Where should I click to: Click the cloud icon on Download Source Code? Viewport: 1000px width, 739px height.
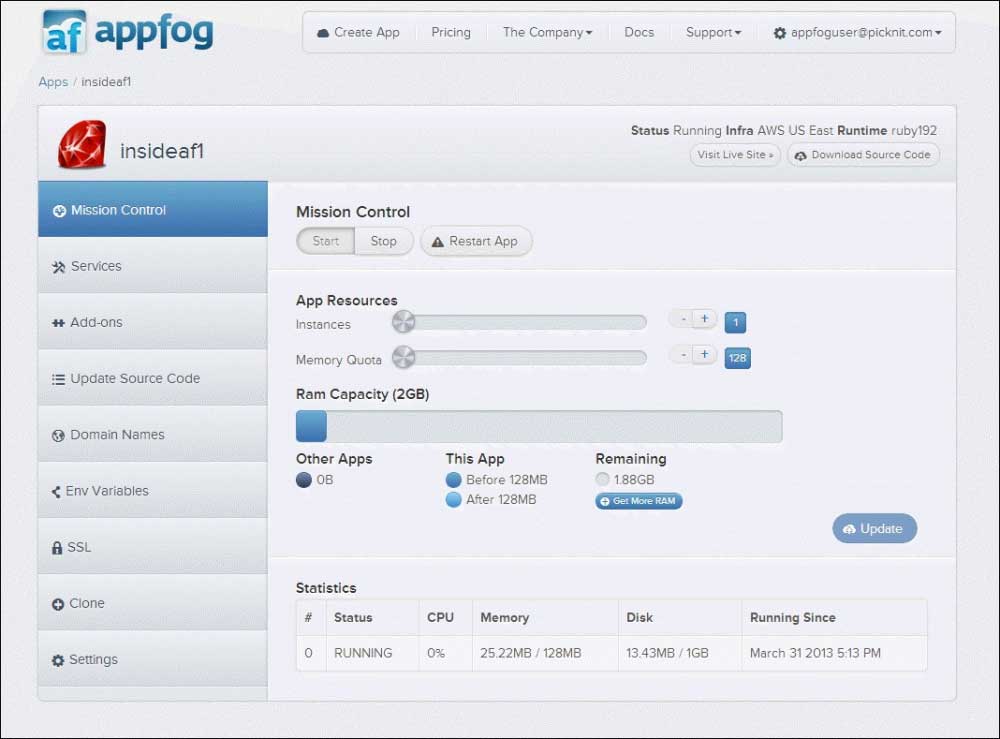click(x=800, y=156)
